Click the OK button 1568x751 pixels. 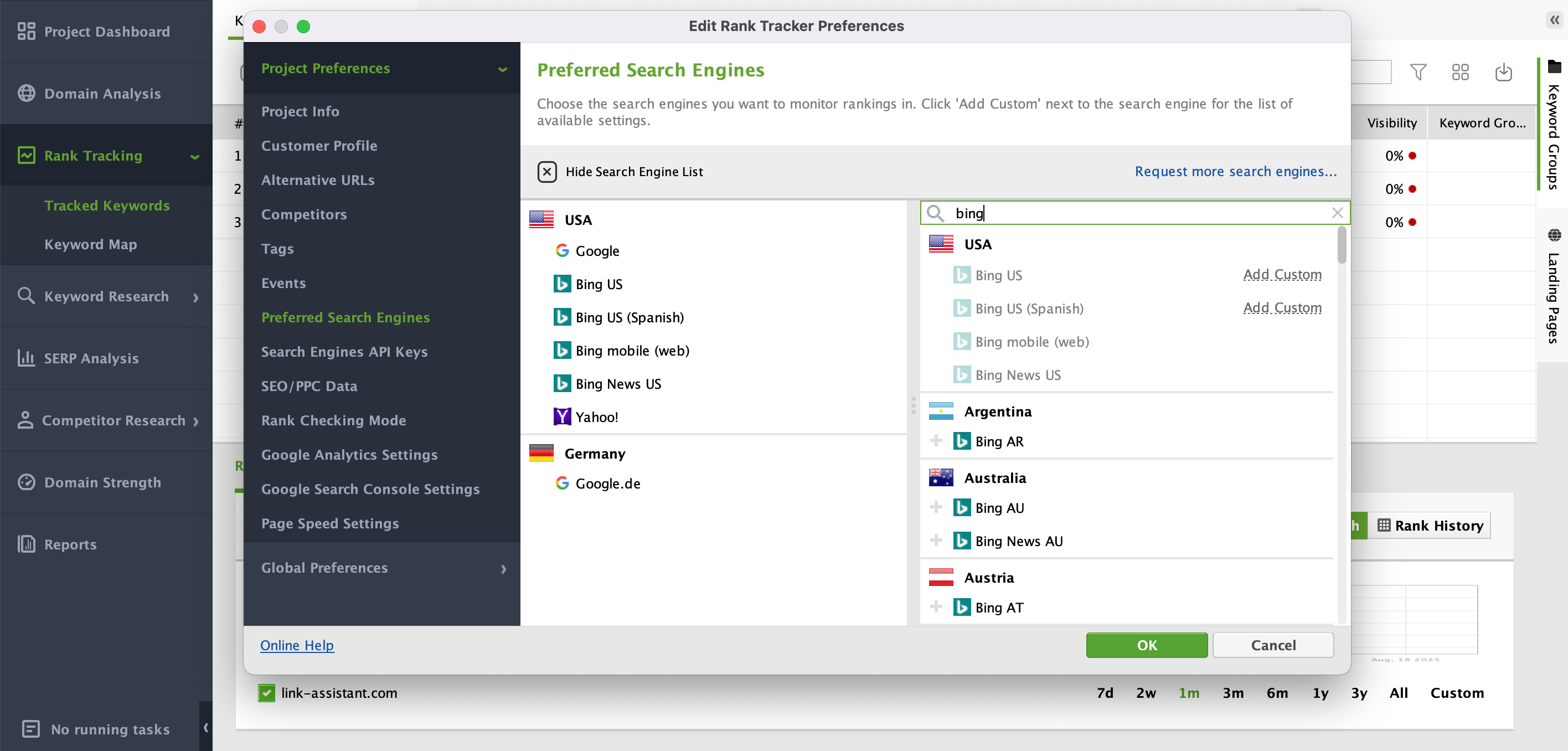point(1147,645)
